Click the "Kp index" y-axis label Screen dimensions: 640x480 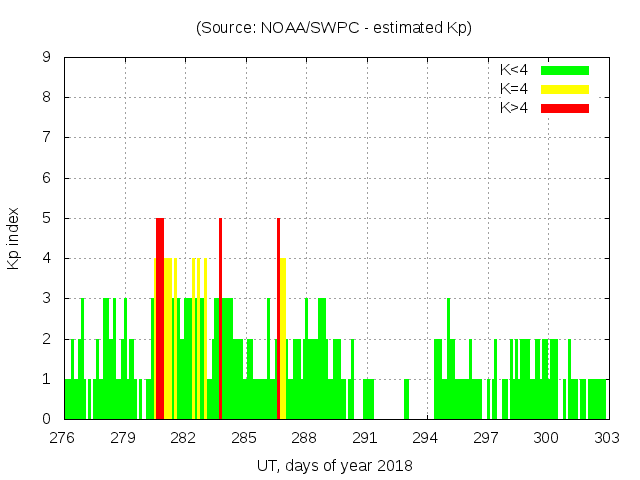click(x=14, y=238)
